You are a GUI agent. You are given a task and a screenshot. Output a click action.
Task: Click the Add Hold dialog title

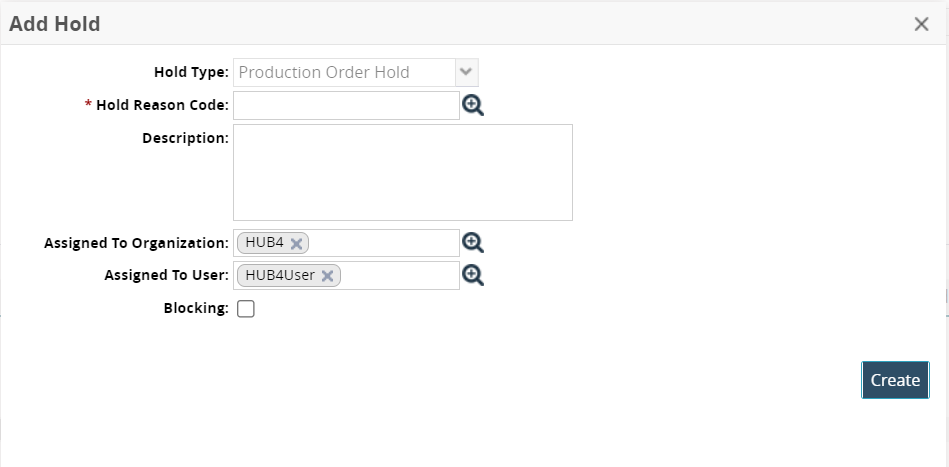(55, 24)
